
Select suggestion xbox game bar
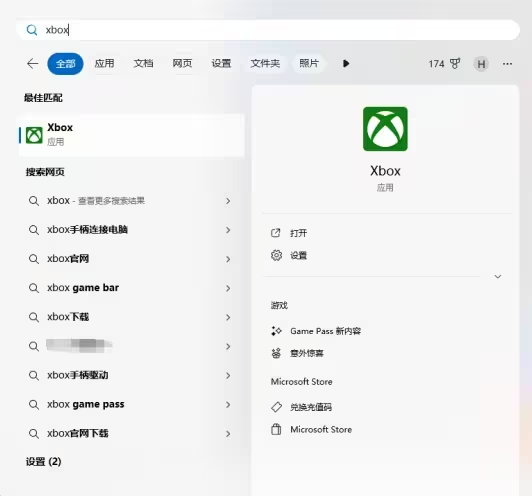[x=83, y=288]
